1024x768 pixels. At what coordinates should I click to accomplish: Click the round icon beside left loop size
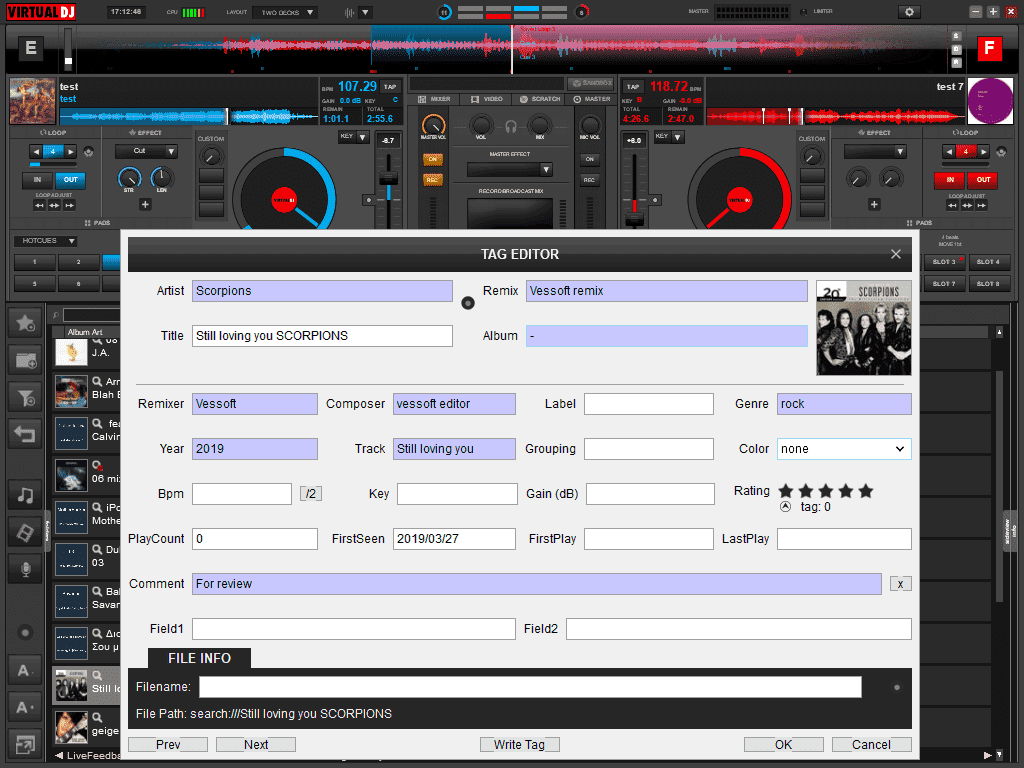click(88, 152)
